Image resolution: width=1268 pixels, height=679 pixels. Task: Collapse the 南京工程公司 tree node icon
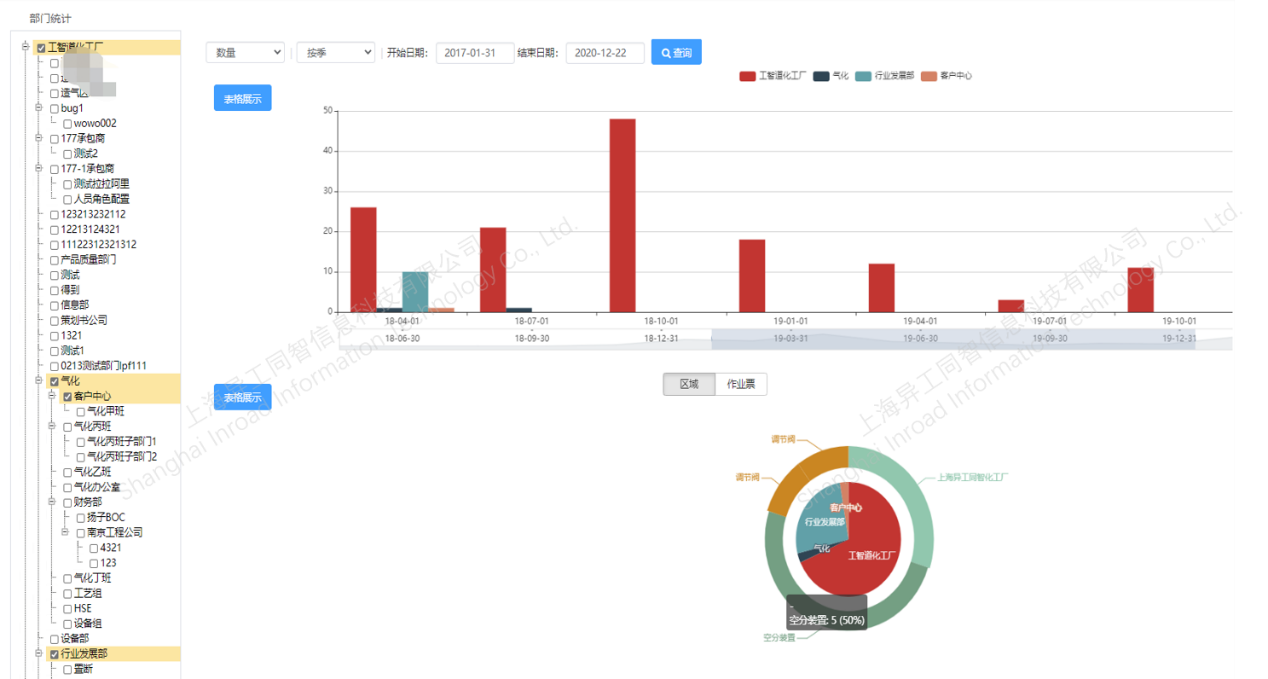tap(65, 532)
